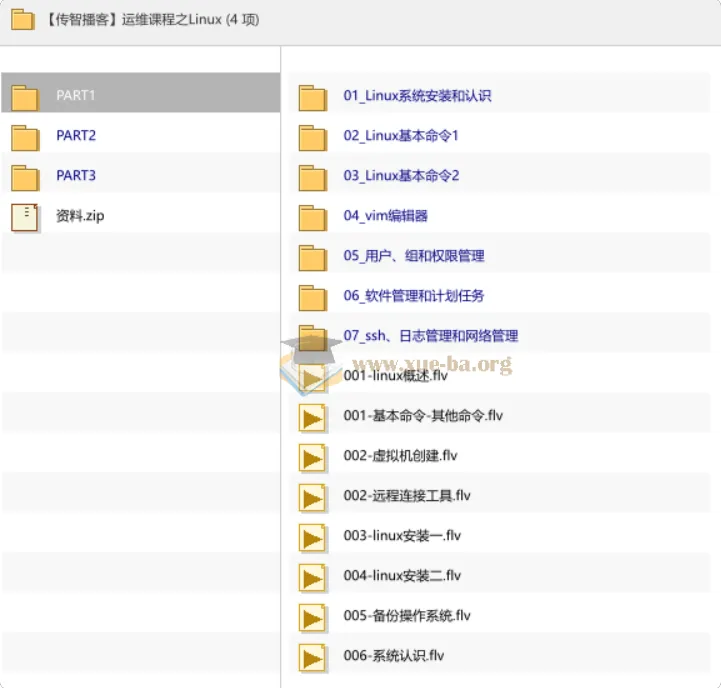Select file name 001-基本命令-其他命令.flv
The width and height of the screenshot is (721, 688).
click(423, 416)
